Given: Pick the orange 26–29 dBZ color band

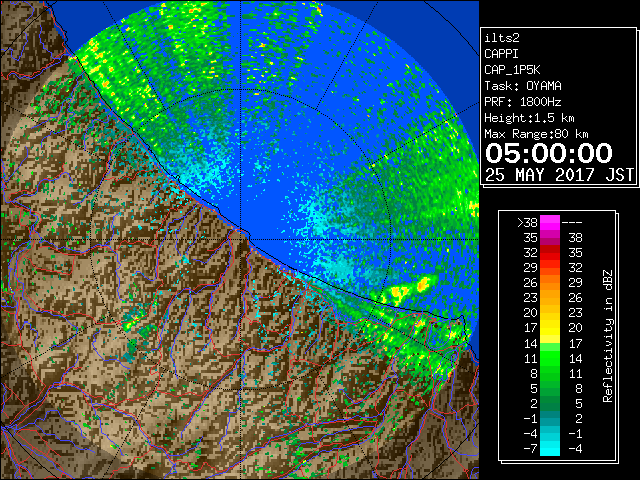Looking at the screenshot, I should [550, 283].
